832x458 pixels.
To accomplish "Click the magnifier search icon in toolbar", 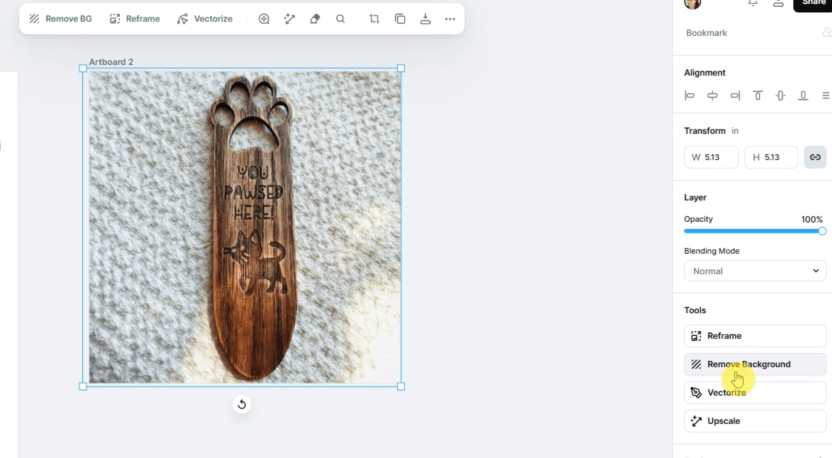I will click(x=341, y=19).
